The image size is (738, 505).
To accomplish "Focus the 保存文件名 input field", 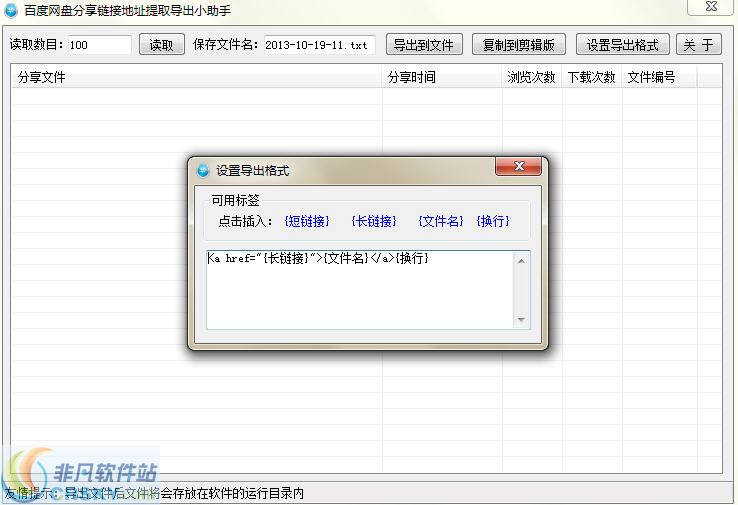I will coord(320,45).
